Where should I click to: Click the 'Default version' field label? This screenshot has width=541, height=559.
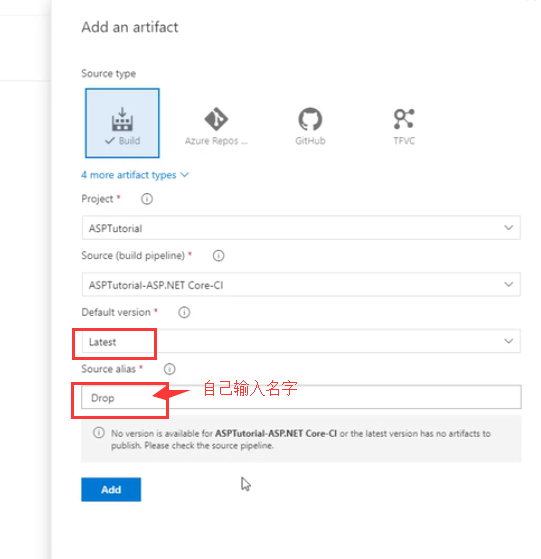coord(116,312)
